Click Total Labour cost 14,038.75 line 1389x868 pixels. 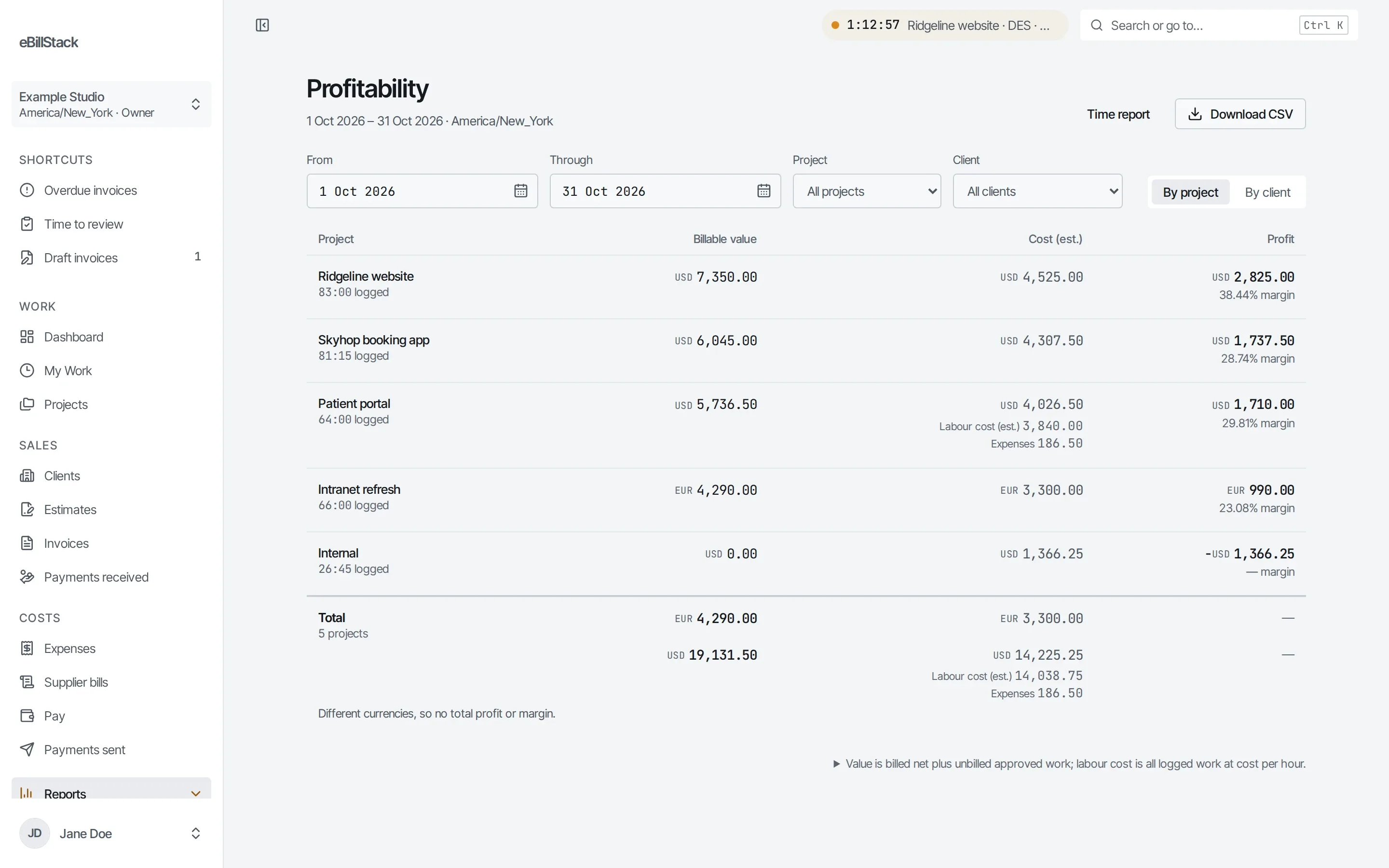[x=1007, y=676]
